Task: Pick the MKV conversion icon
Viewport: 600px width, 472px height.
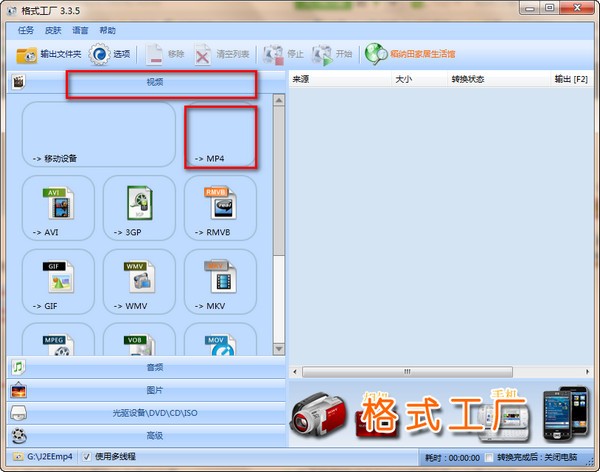Action: pos(220,277)
